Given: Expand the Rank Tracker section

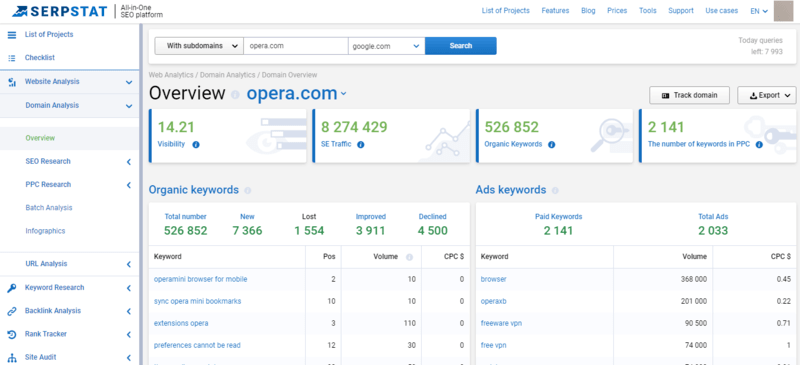Looking at the screenshot, I should coord(129,334).
